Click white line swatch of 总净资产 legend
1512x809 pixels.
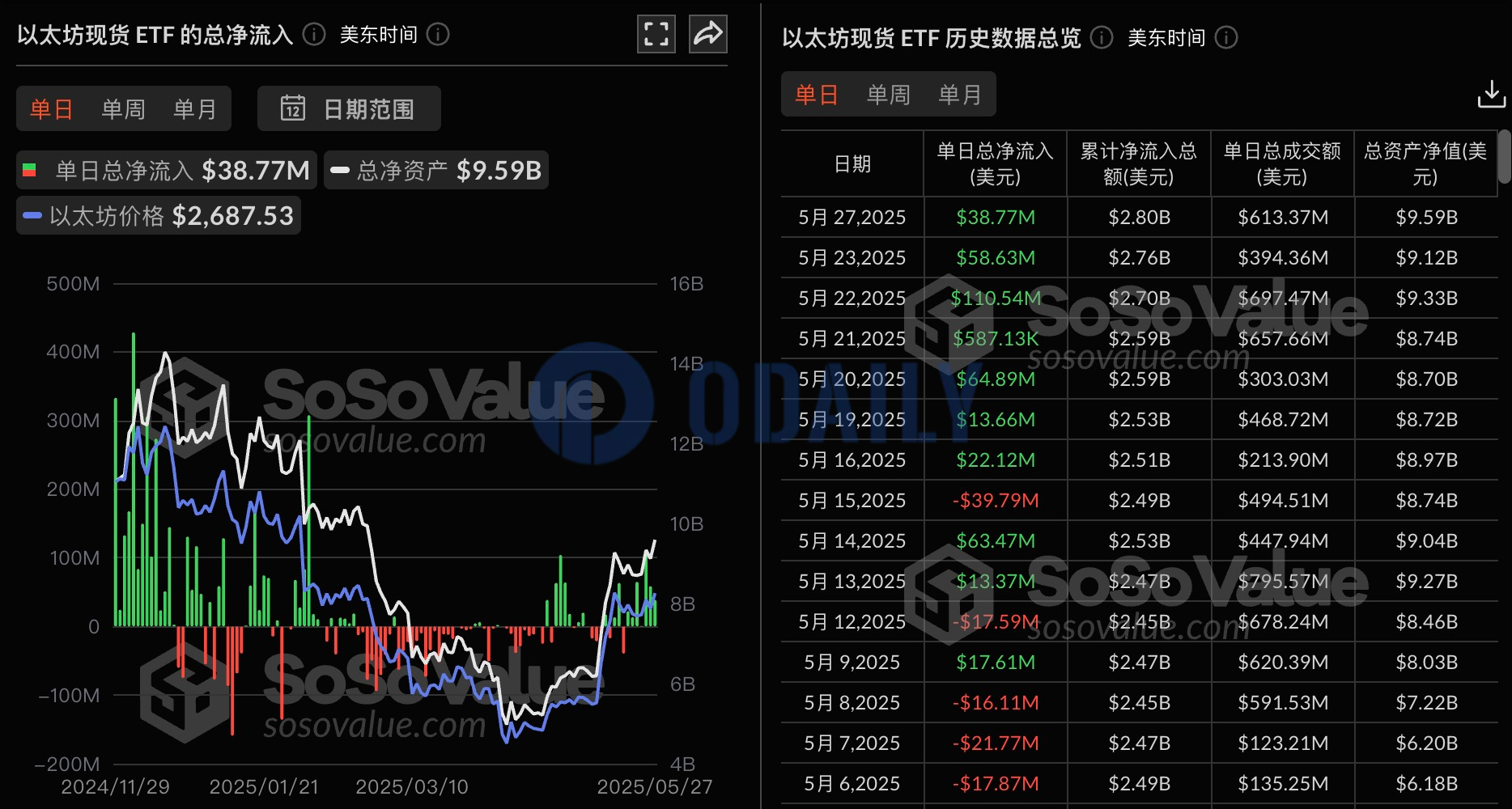pos(340,170)
